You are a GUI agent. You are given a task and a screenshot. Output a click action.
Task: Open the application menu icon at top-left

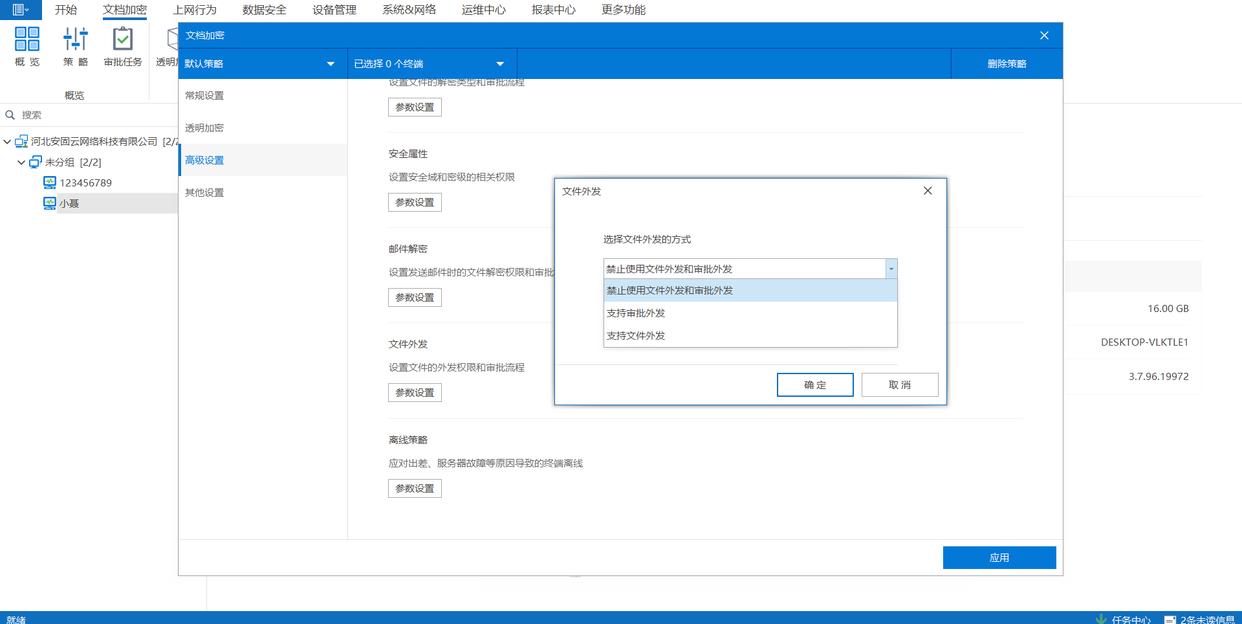click(x=20, y=10)
